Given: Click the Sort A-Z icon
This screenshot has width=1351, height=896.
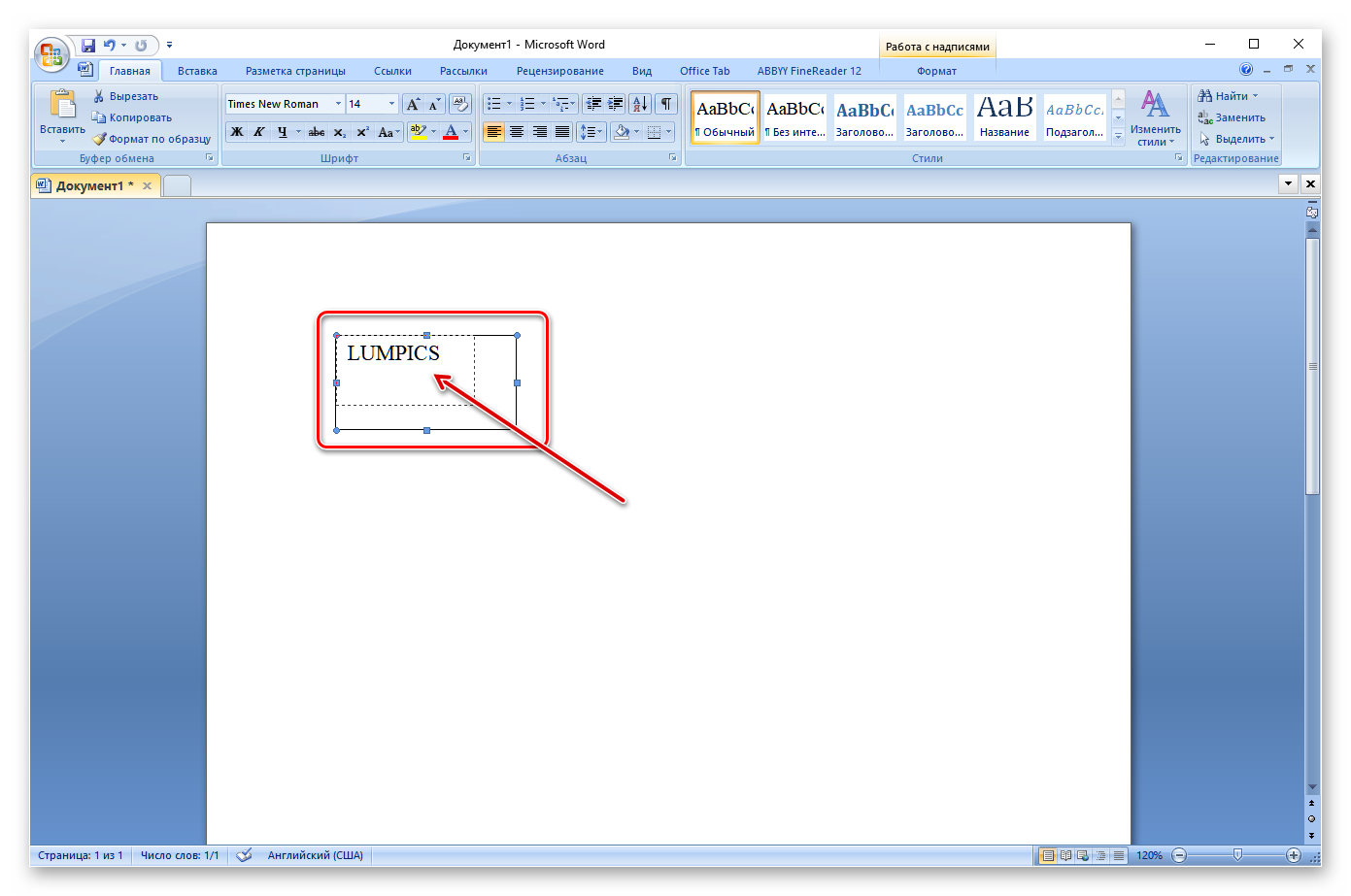Looking at the screenshot, I should pos(639,104).
